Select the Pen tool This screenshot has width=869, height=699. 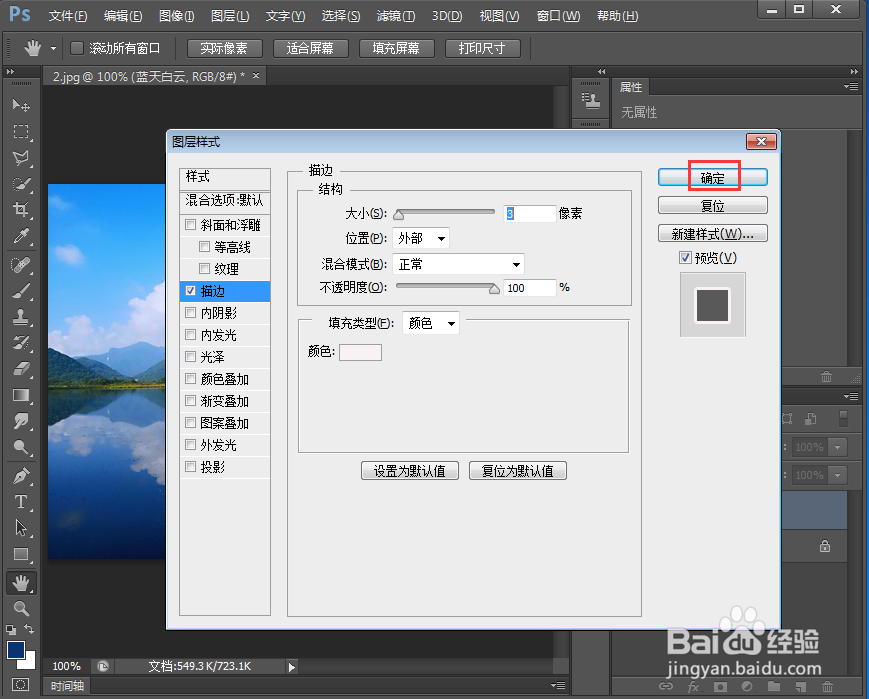pyautogui.click(x=21, y=476)
